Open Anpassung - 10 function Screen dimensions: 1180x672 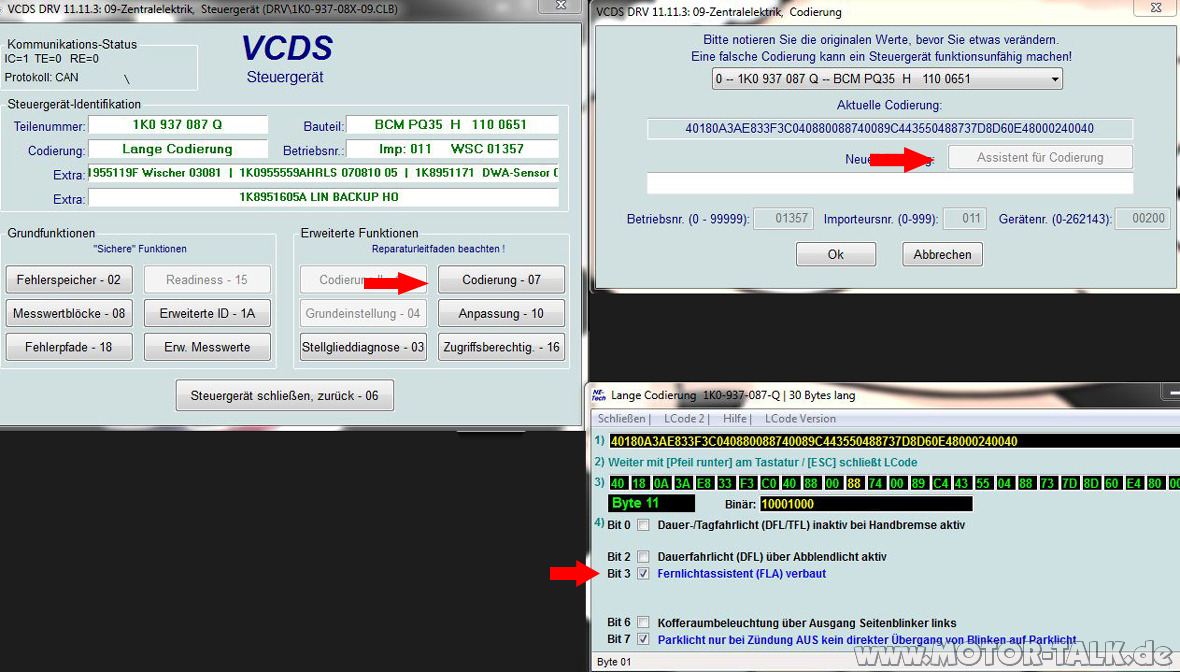click(x=501, y=313)
